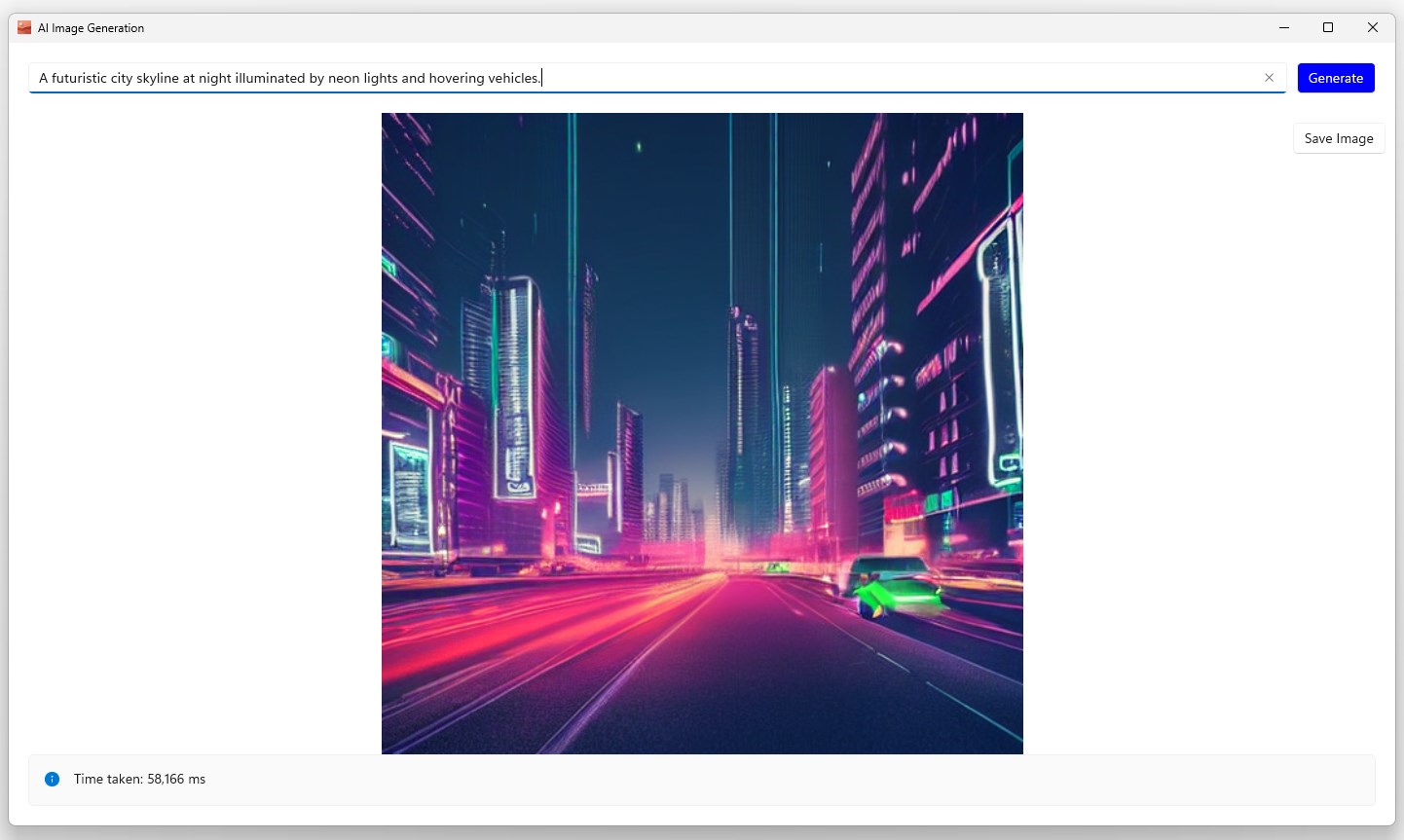Click the 'Time taken: 58,166 ms' status message
Screen dimensions: 1404x840
(141, 779)
